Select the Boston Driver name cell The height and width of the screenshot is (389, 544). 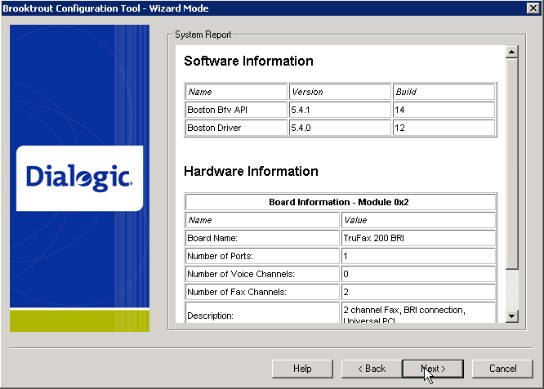[236, 128]
